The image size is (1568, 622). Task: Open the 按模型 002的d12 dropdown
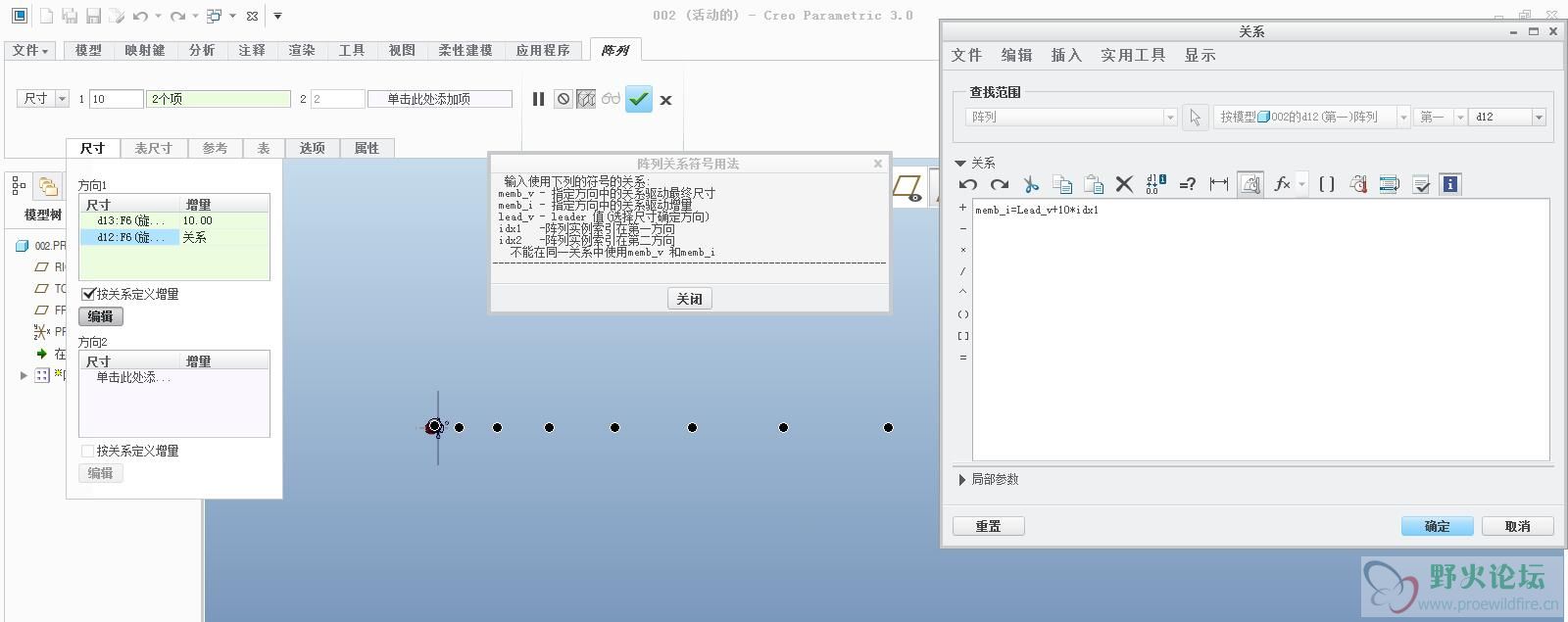1403,117
